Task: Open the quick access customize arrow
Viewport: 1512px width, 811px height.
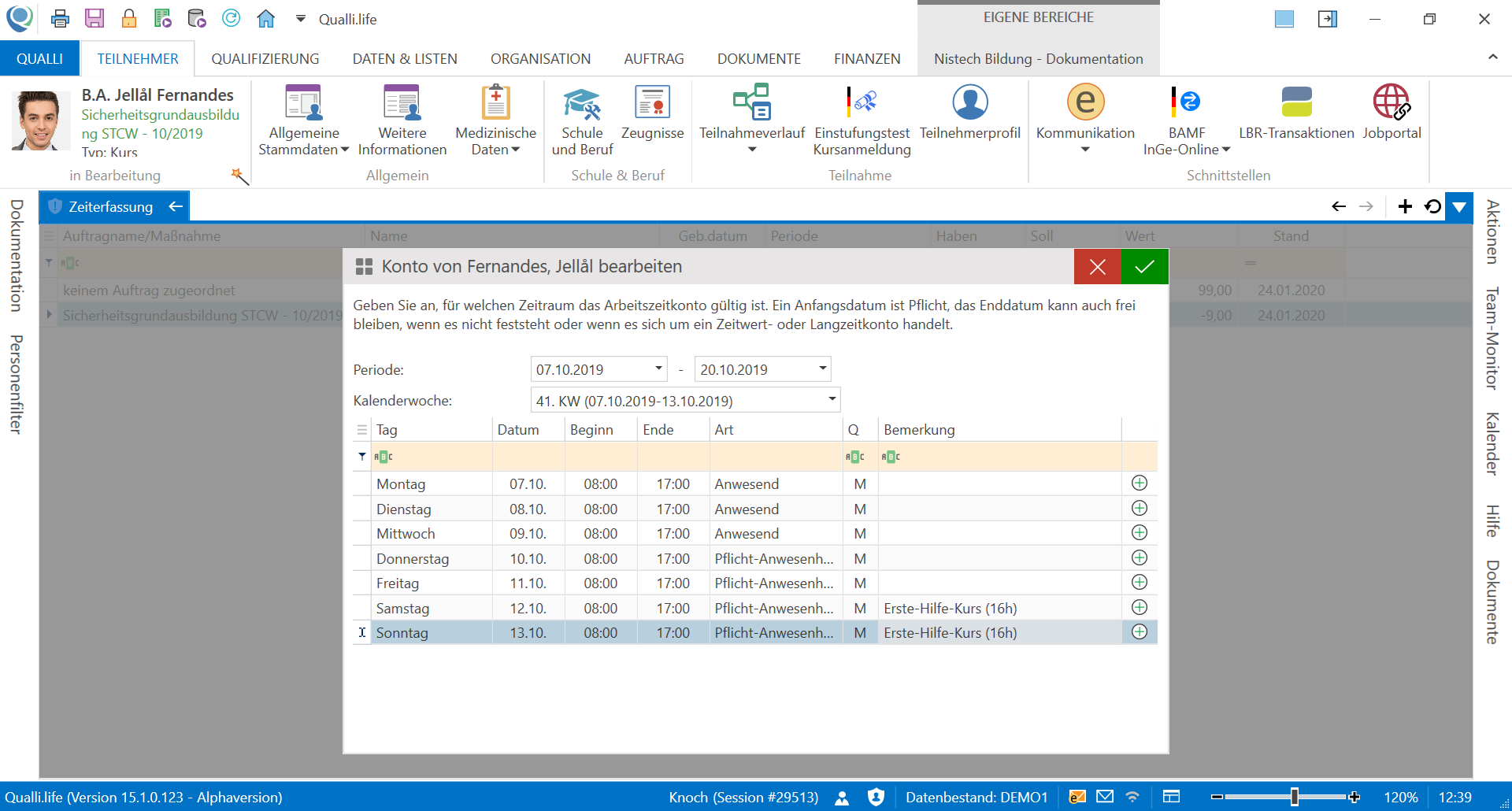Action: (301, 19)
